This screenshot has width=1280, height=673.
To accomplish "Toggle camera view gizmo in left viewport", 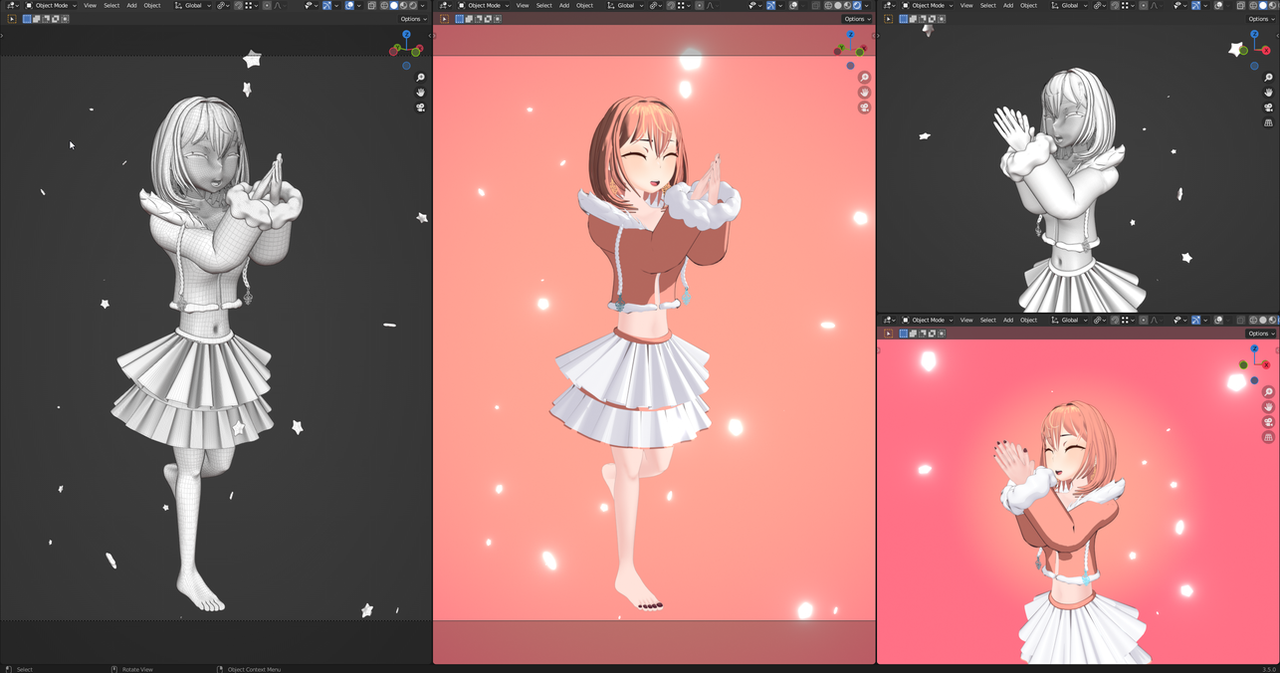I will point(421,107).
